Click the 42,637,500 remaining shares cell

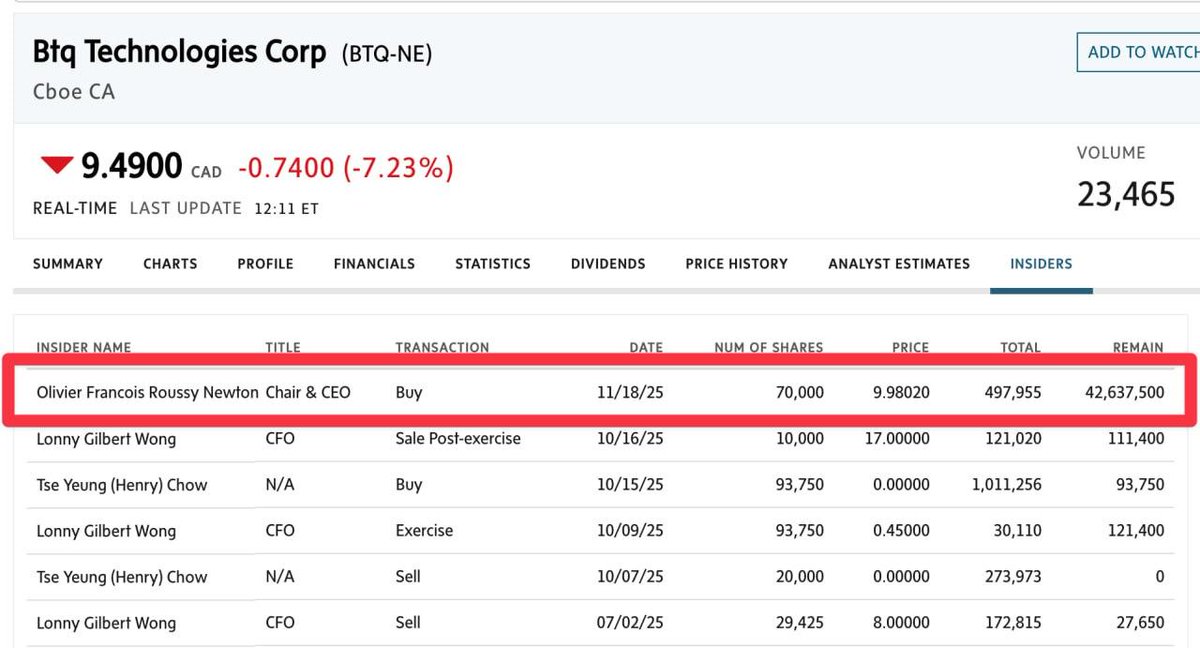click(x=1123, y=392)
